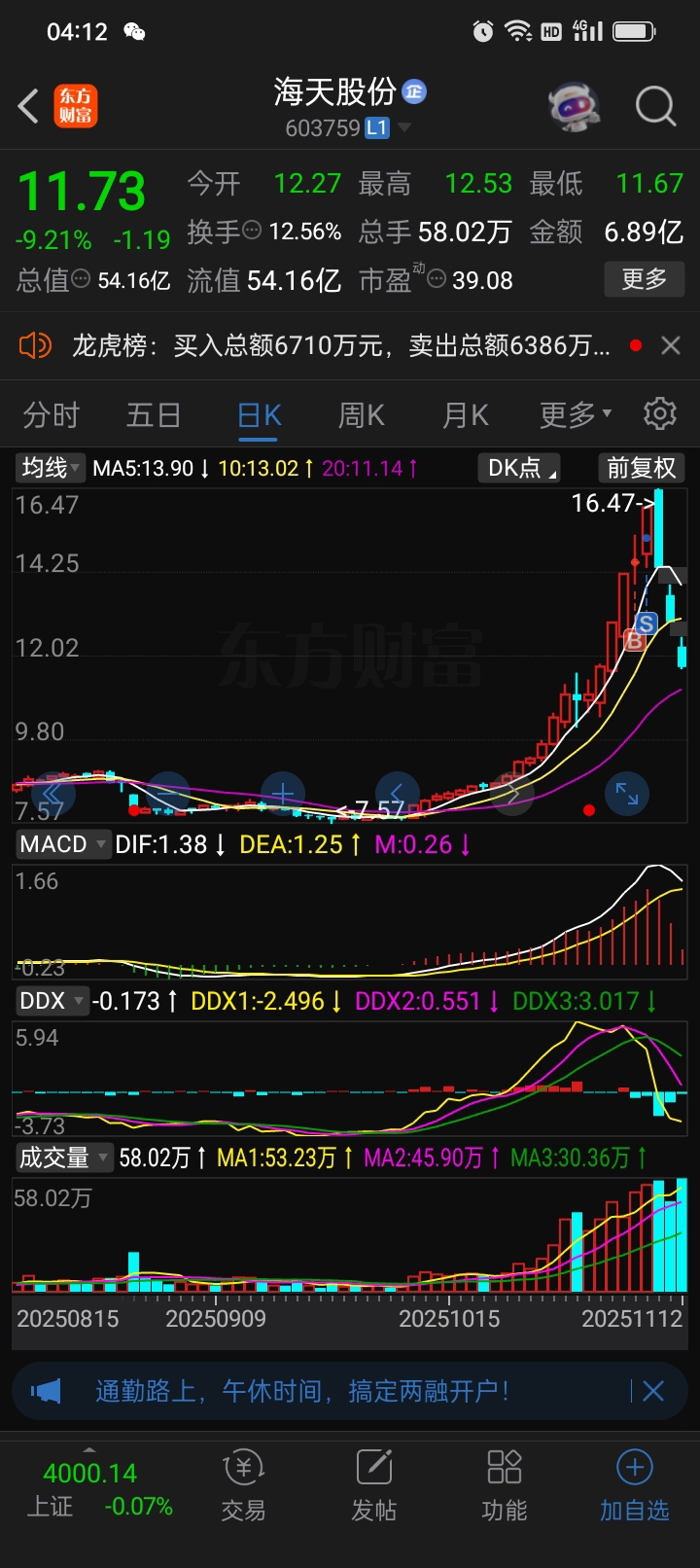
Task: Tap the current price 11.73
Action: point(82,191)
